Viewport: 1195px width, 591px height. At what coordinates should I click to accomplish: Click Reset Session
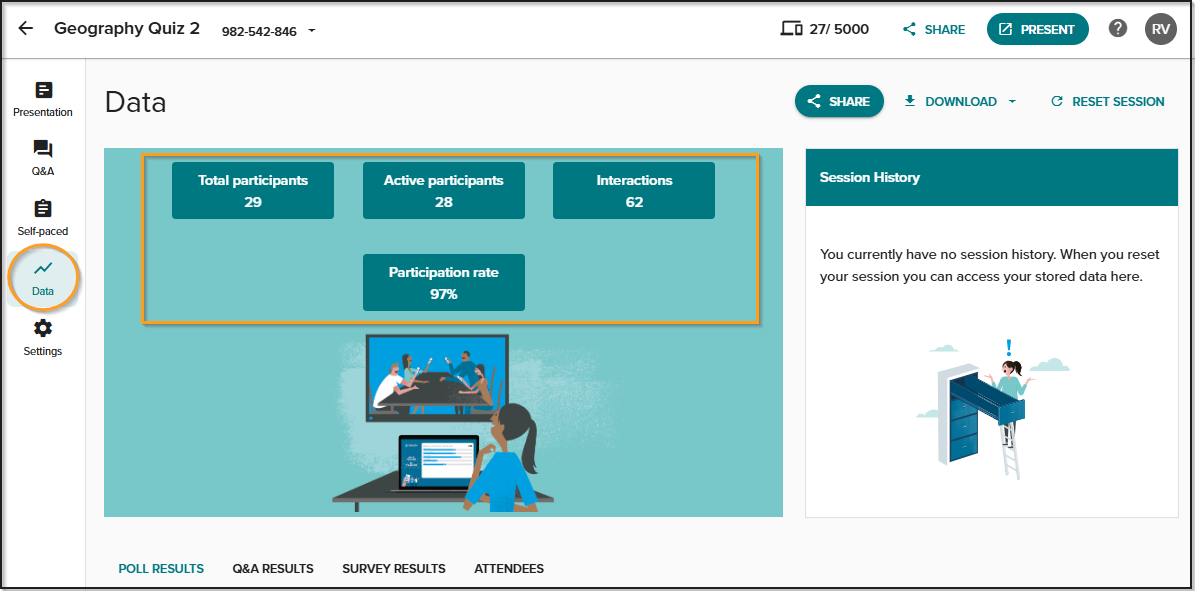coord(1107,101)
